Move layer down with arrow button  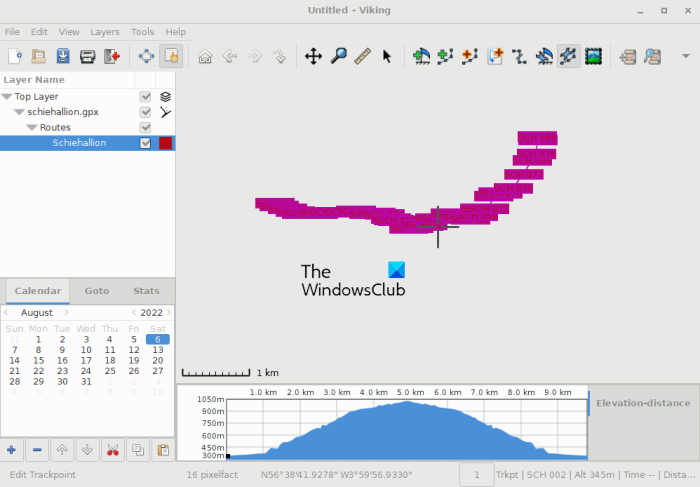pos(88,450)
